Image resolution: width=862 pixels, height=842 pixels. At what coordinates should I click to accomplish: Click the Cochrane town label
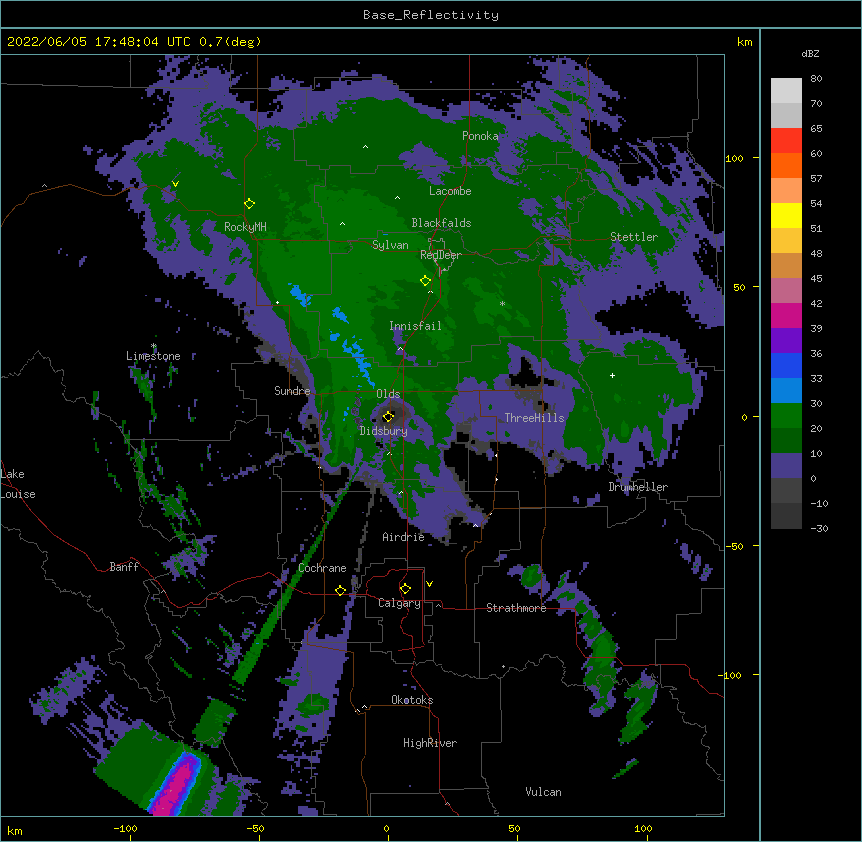[322, 568]
